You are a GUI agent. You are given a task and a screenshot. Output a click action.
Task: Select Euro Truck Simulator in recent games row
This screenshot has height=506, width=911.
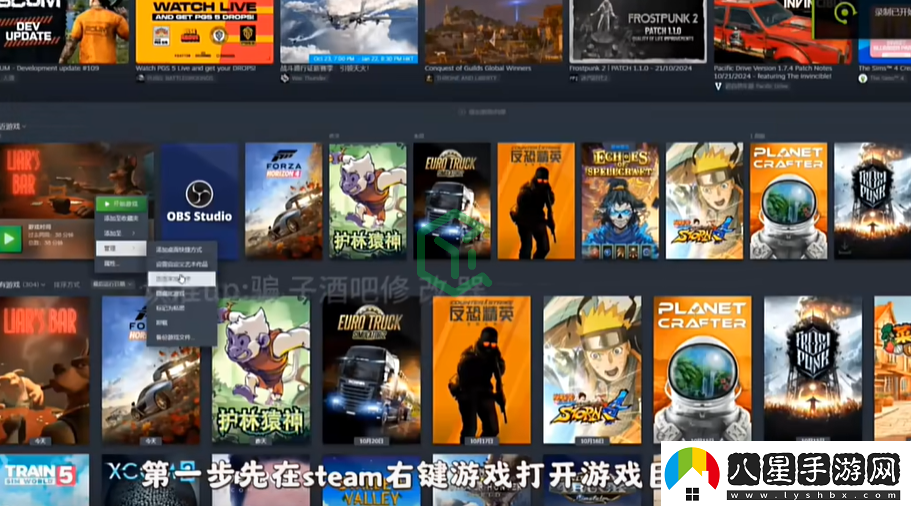pyautogui.click(x=452, y=201)
